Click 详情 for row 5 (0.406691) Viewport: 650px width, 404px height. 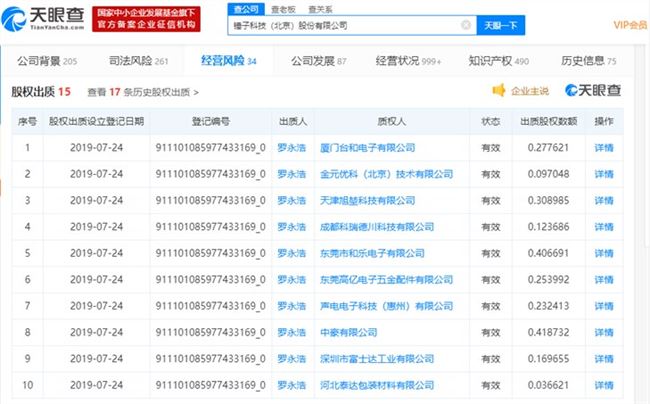tap(604, 253)
